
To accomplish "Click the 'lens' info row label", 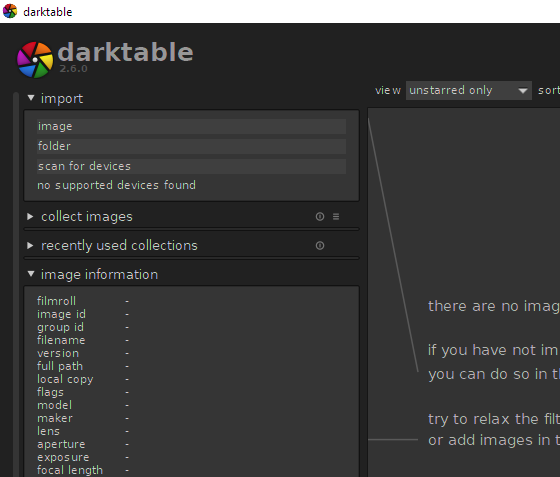I will pyautogui.click(x=48, y=431).
